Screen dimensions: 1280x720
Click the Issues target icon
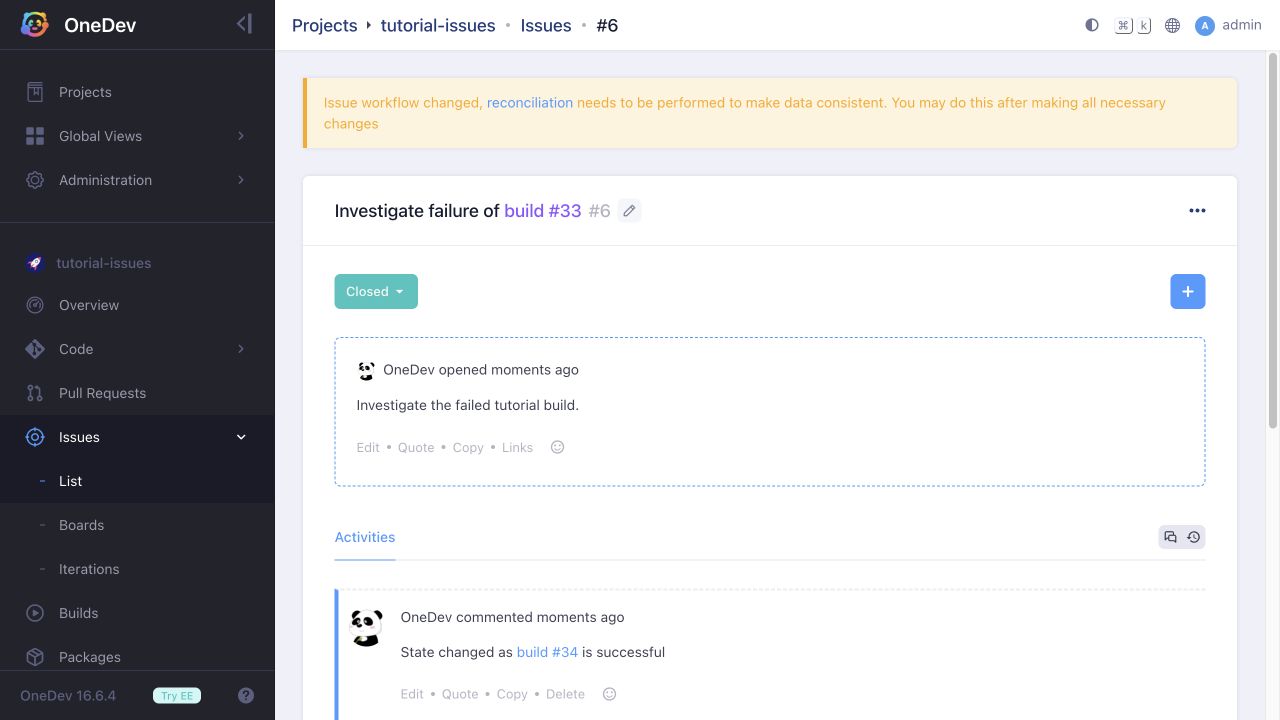[x=35, y=437]
